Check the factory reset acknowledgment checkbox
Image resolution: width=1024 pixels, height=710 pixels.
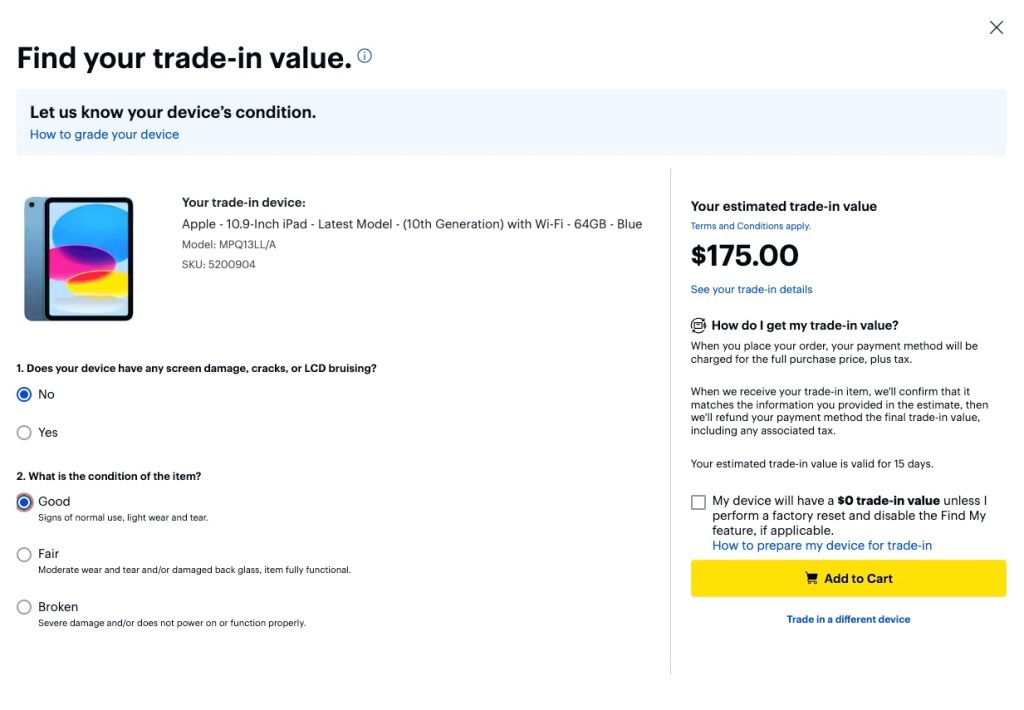[x=698, y=501]
